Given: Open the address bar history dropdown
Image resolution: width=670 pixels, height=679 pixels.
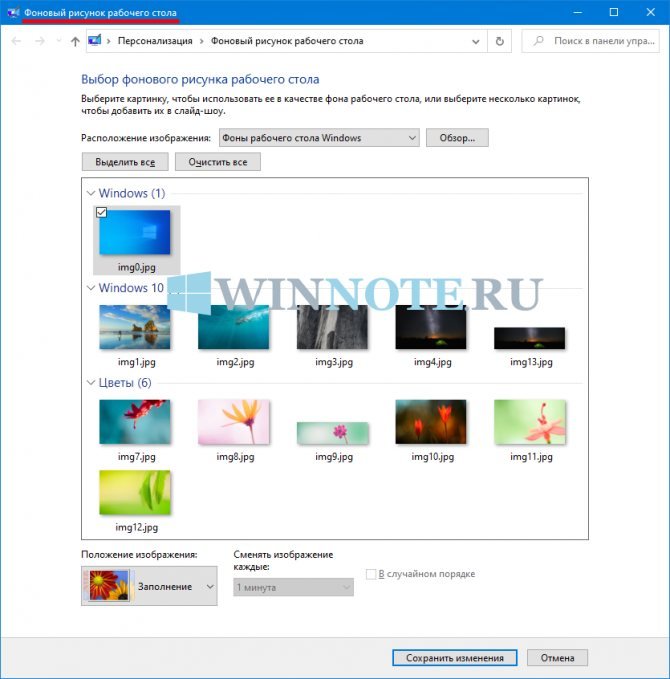Looking at the screenshot, I should pyautogui.click(x=476, y=42).
